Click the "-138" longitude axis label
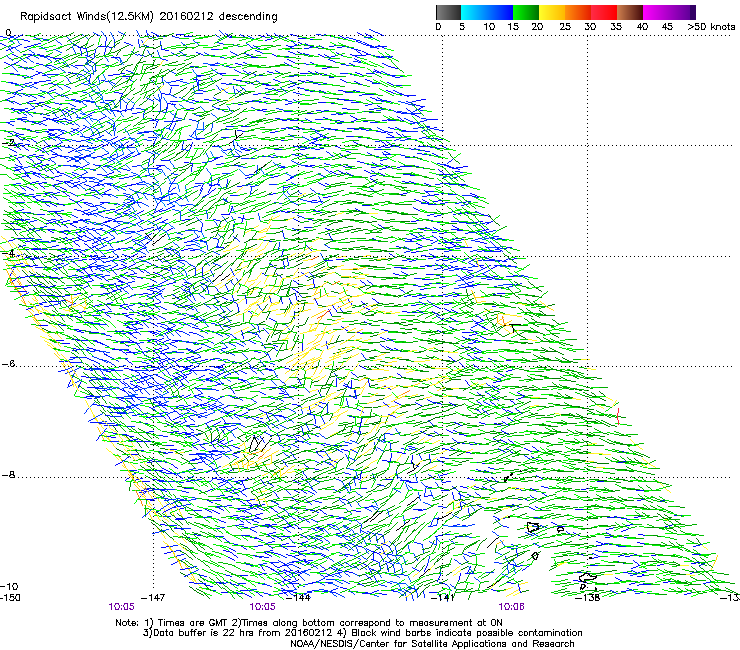This screenshot has height=650, width=740. [588, 598]
